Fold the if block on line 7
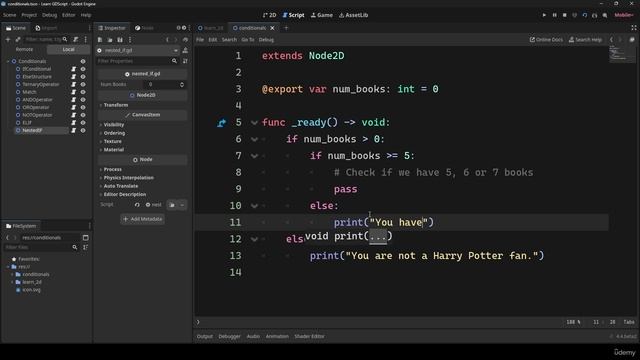The image size is (640, 360). pos(254,156)
